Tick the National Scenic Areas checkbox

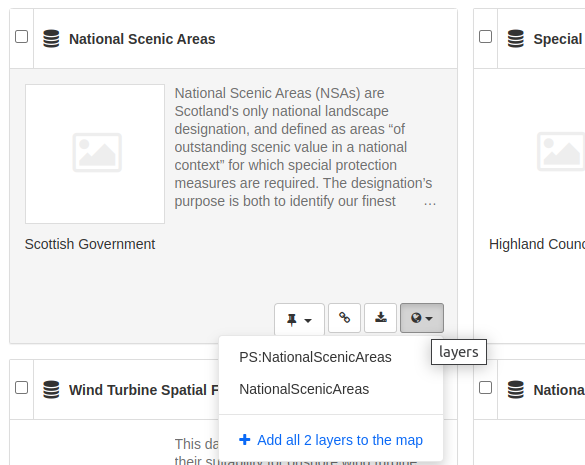[x=21, y=37]
